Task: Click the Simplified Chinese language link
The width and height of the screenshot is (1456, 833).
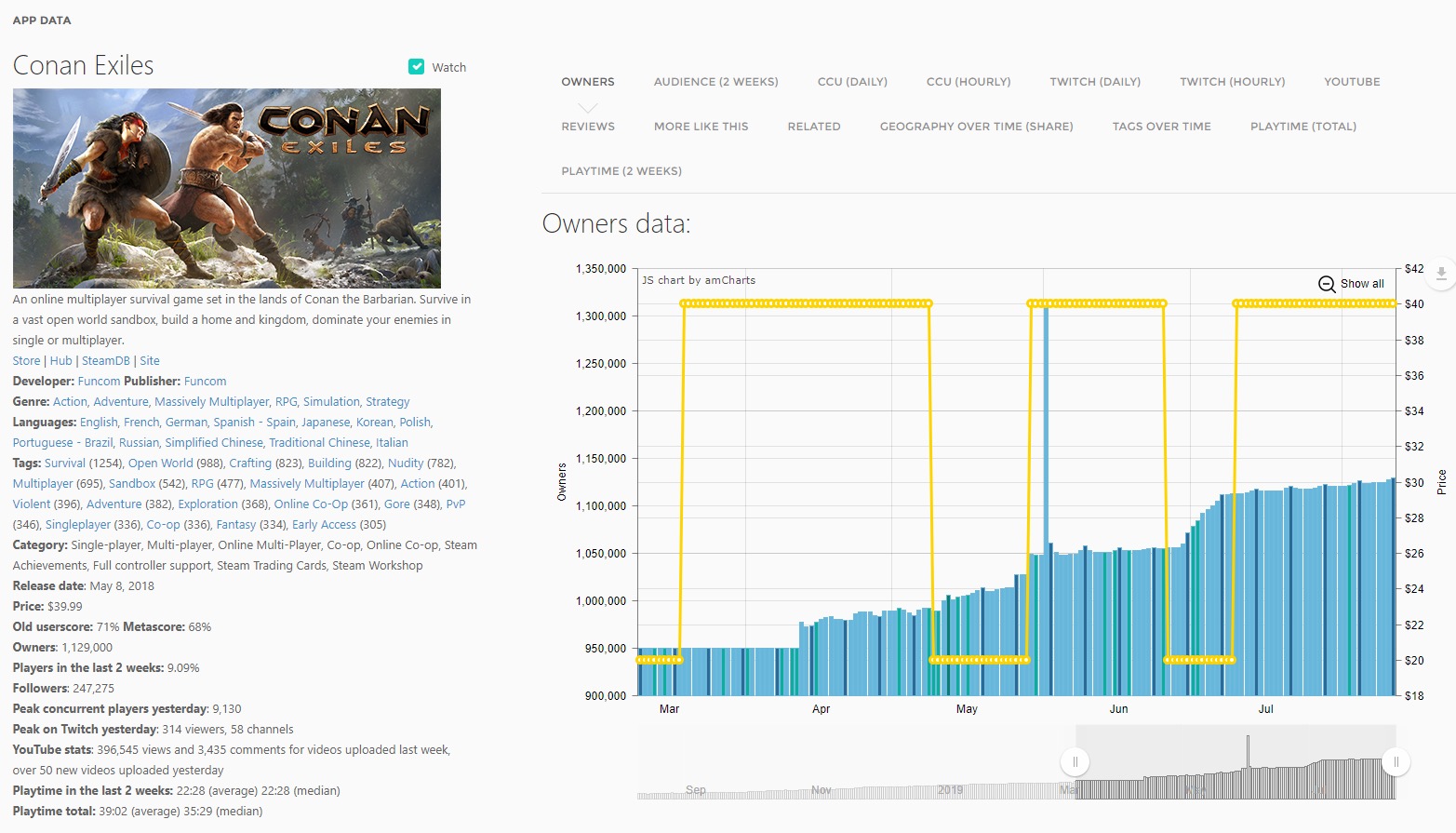Action: pos(214,443)
